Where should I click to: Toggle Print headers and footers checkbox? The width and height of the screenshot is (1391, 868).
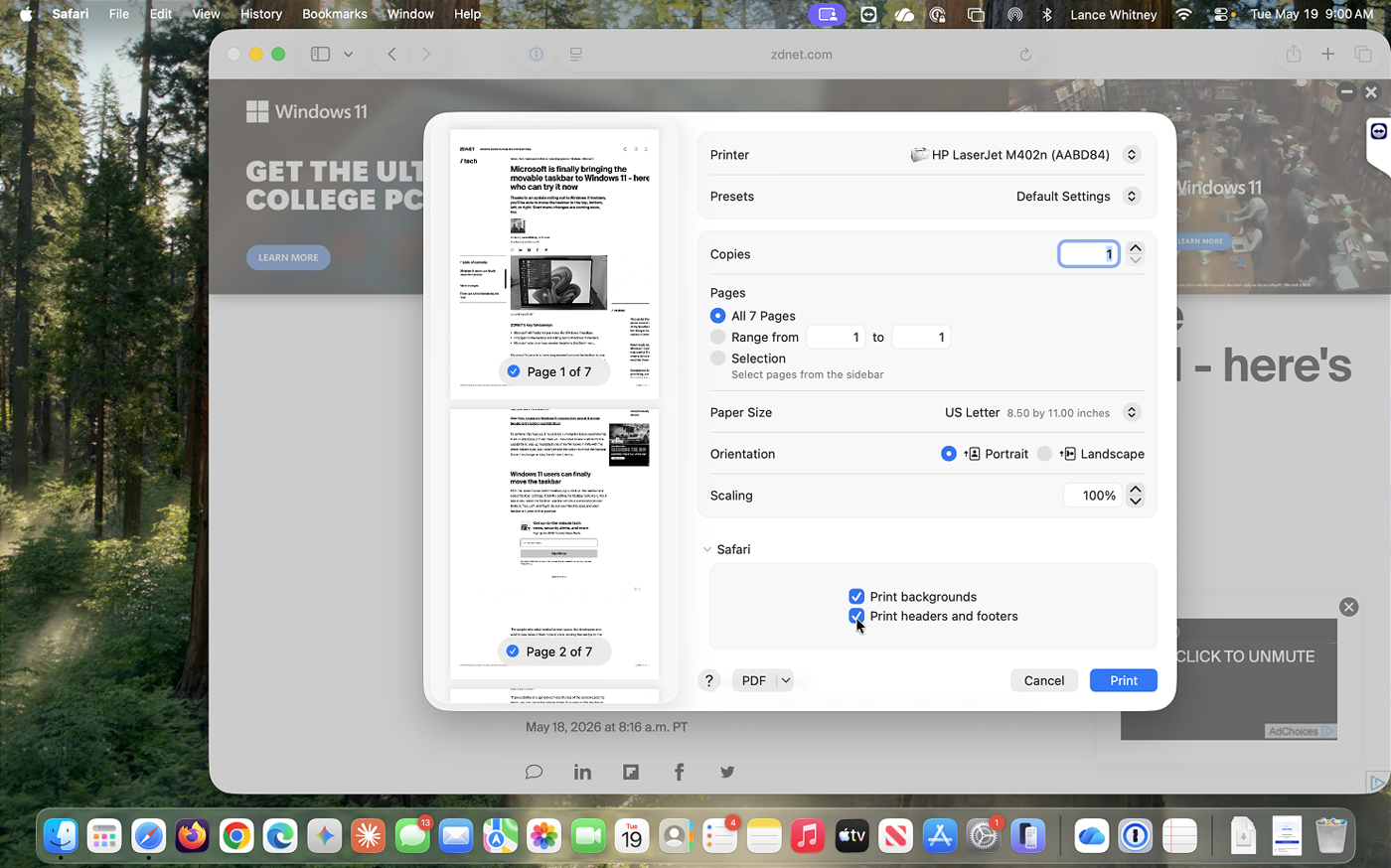[x=856, y=616]
